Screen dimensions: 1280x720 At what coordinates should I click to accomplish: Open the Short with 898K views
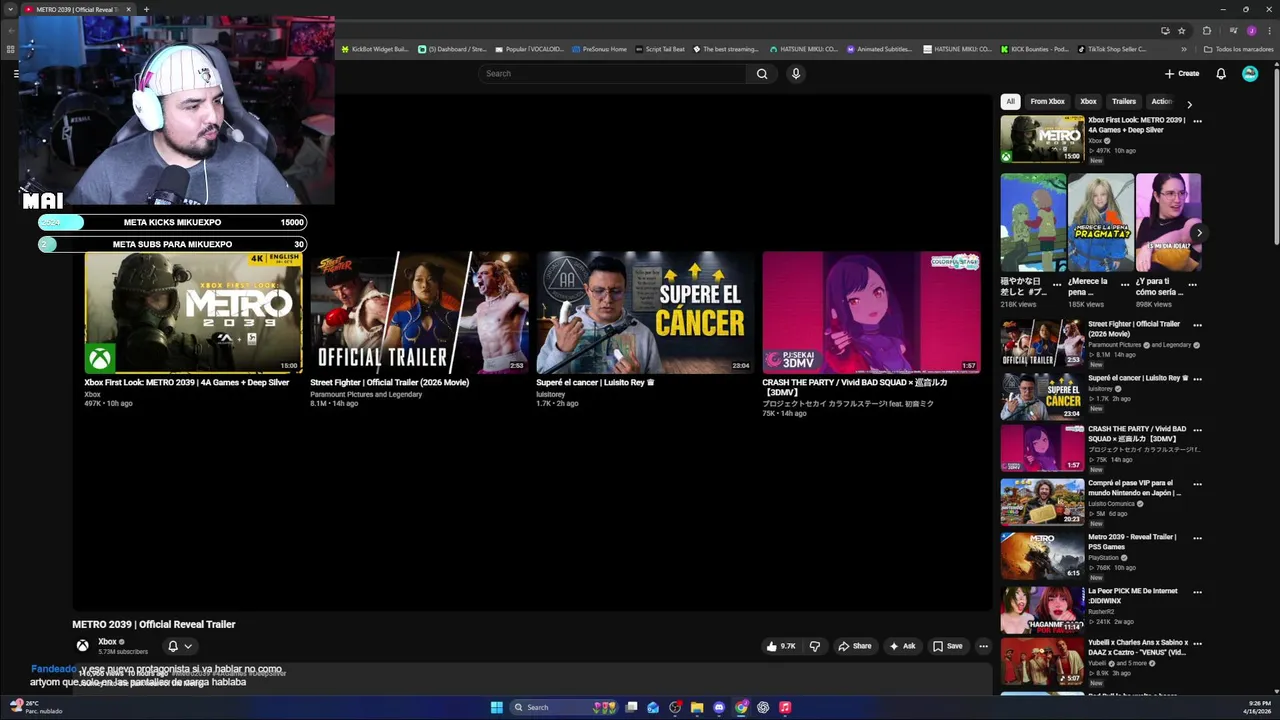pos(1168,222)
